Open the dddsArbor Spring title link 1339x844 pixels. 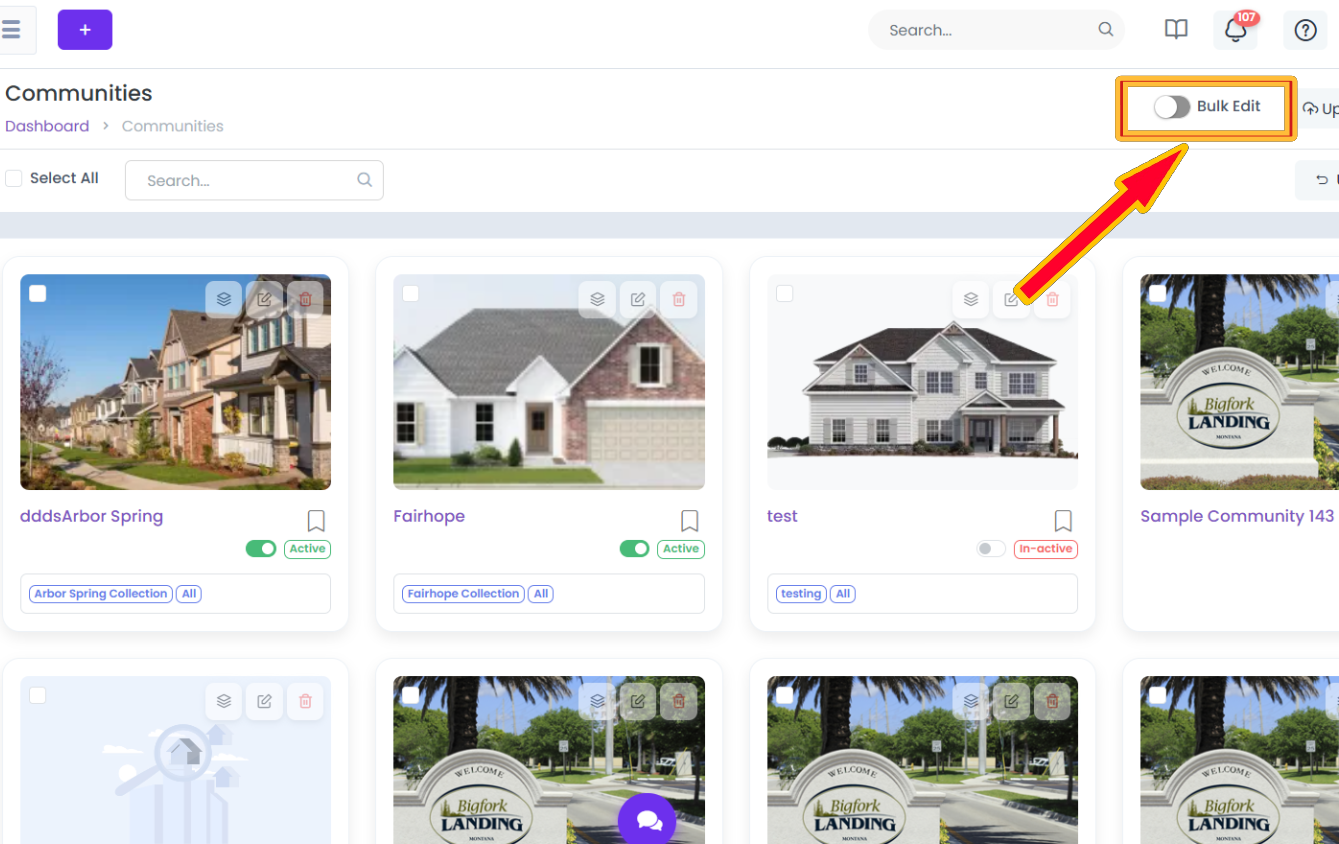tap(91, 516)
